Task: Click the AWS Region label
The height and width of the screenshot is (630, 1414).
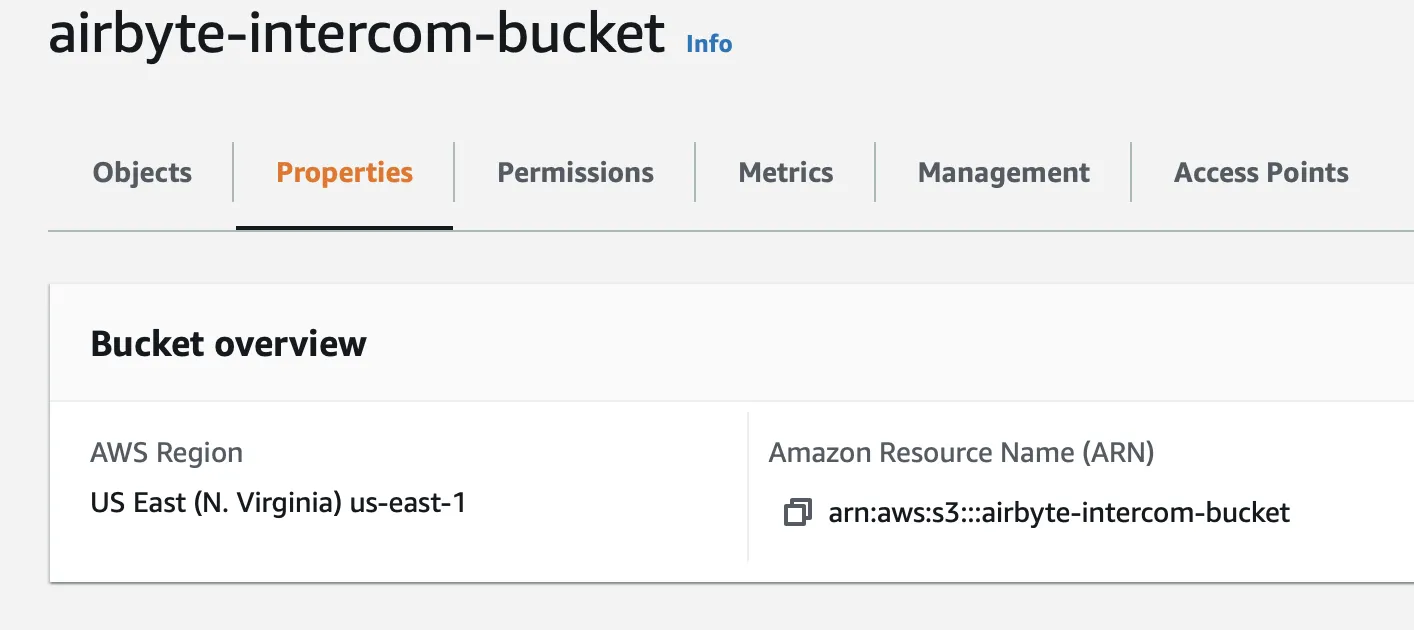Action: pos(166,453)
